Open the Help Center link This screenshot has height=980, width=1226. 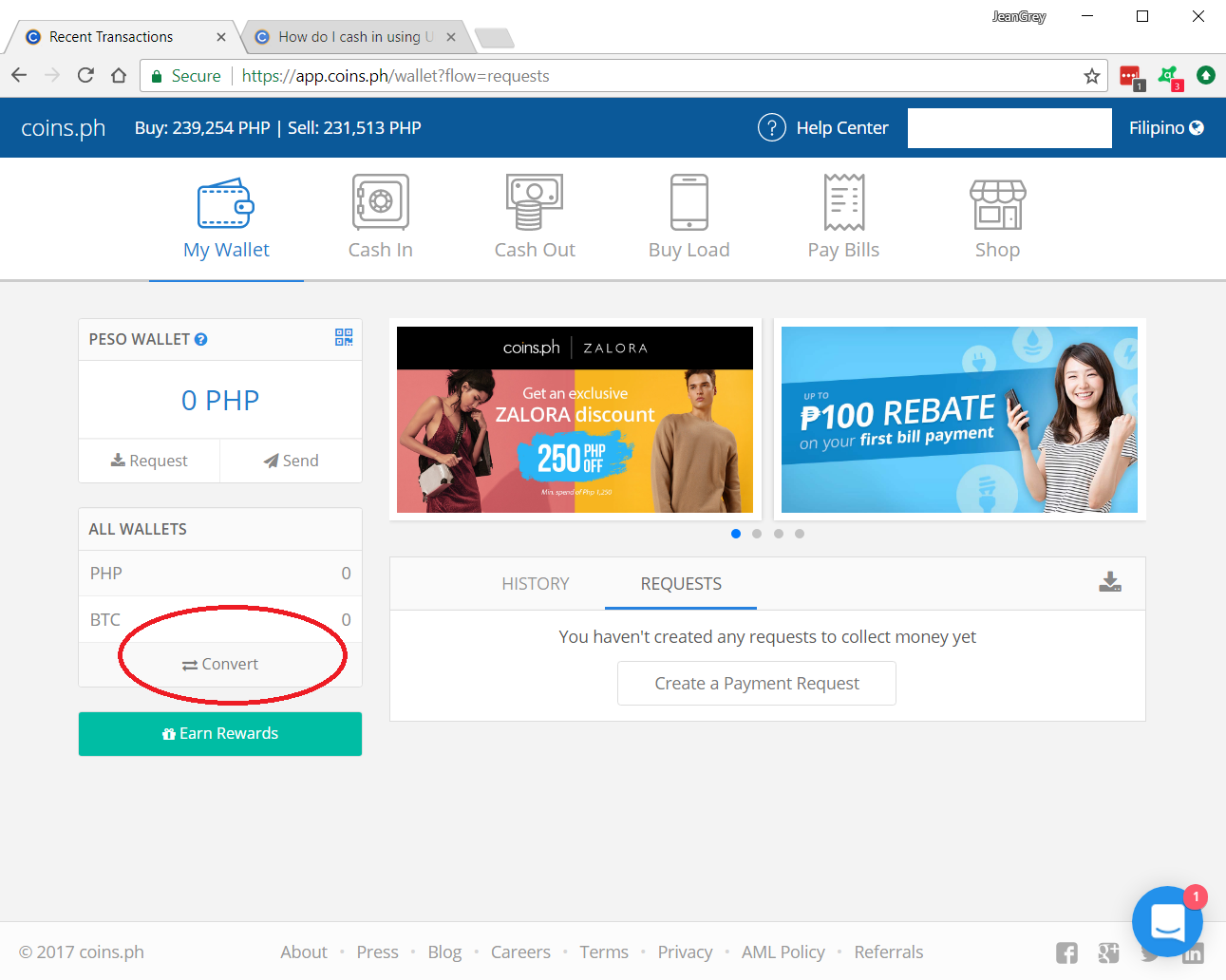pos(842,127)
